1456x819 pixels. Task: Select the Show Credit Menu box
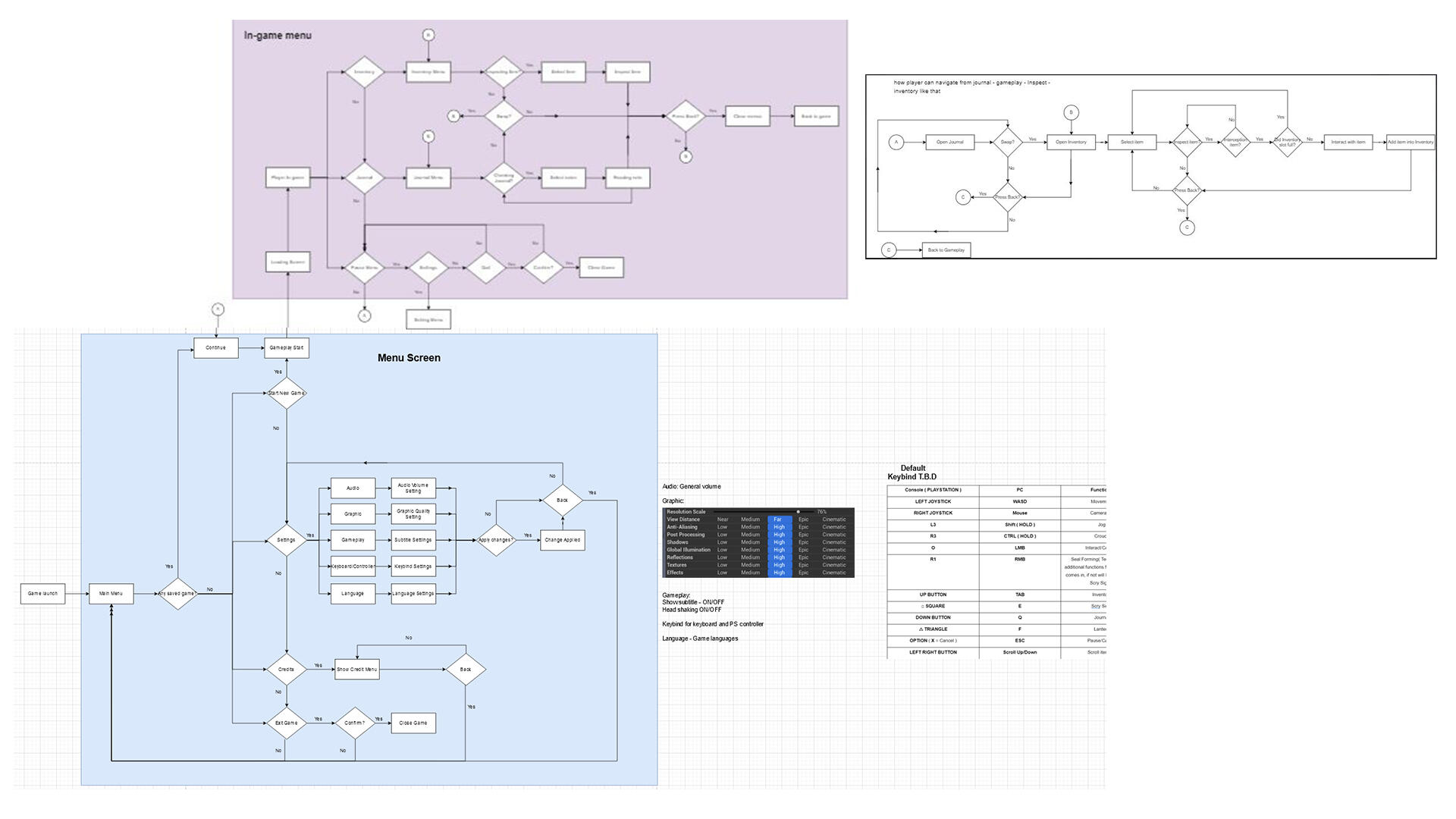pyautogui.click(x=356, y=670)
